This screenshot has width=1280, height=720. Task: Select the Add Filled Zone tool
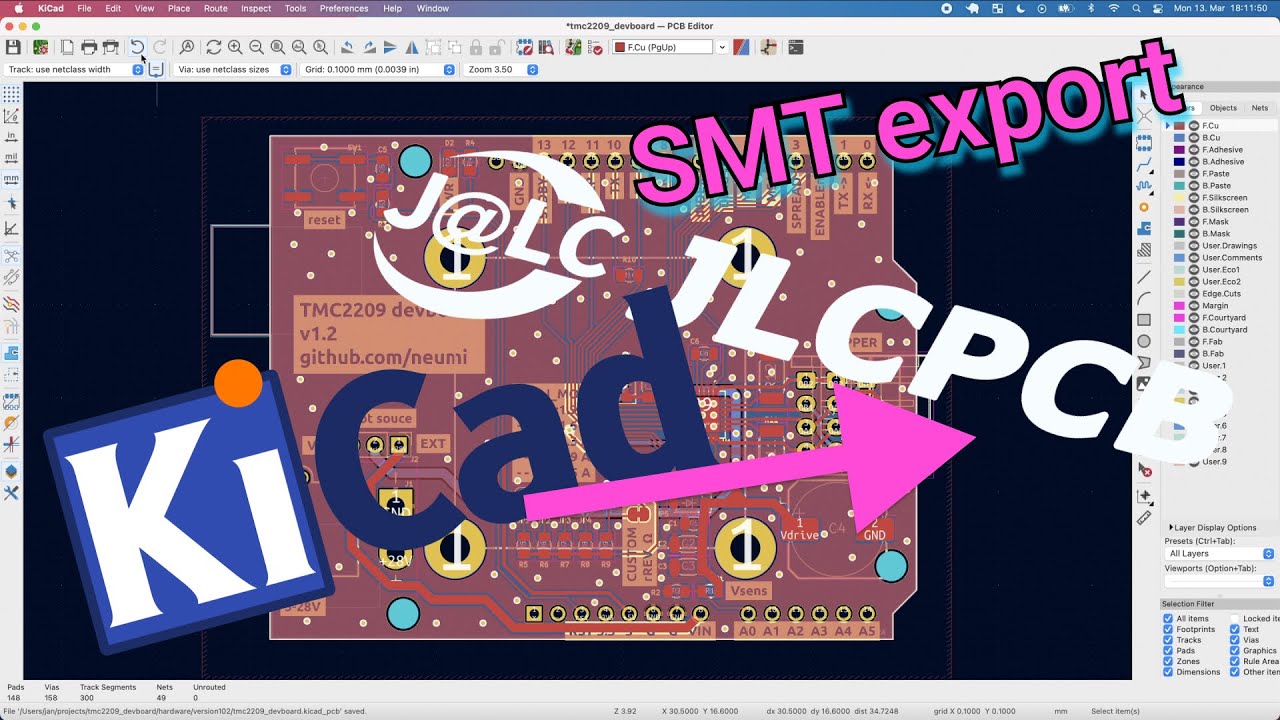[1144, 229]
